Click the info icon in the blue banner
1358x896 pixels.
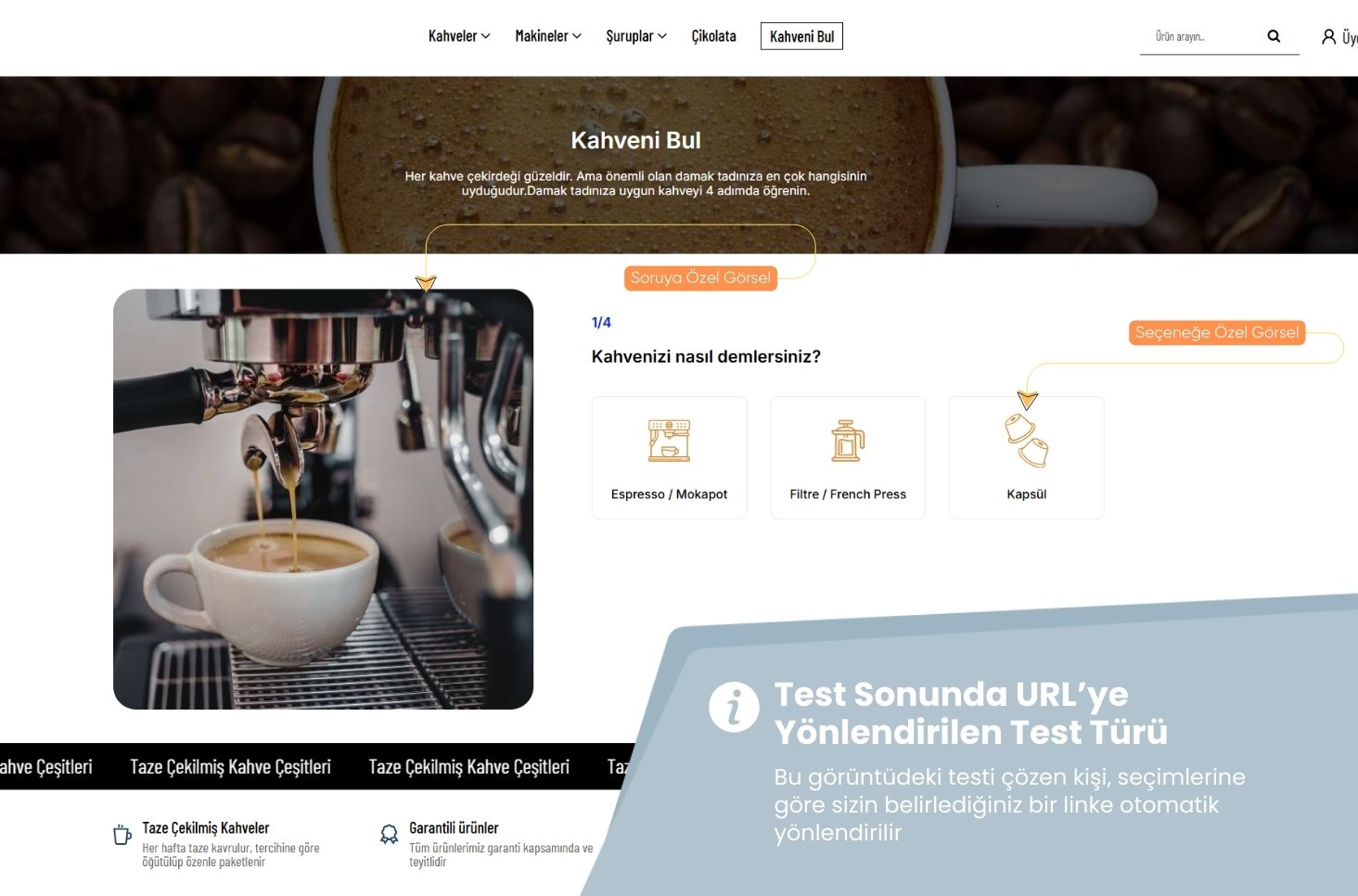[734, 708]
